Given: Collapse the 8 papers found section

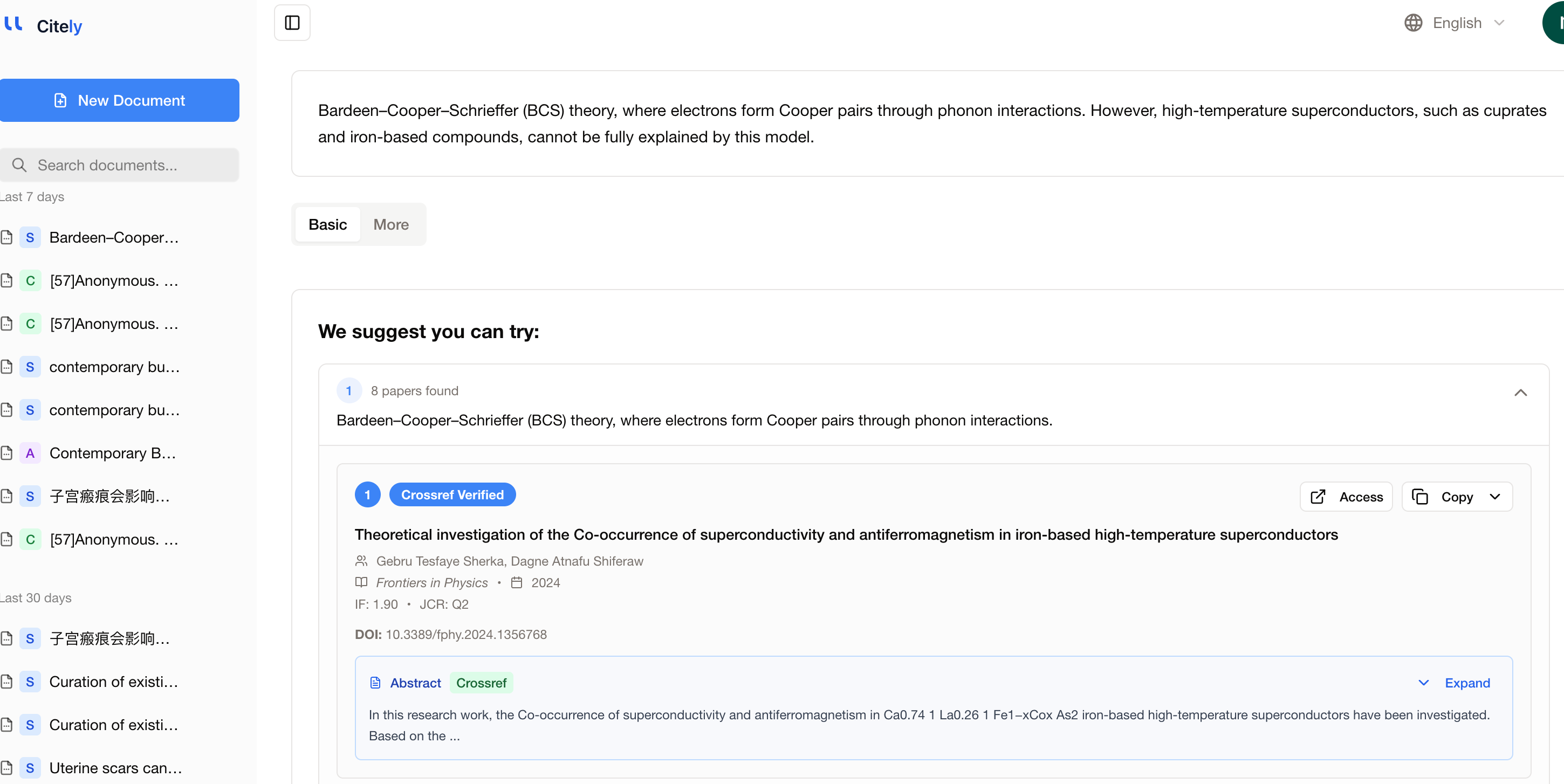Looking at the screenshot, I should point(1520,393).
